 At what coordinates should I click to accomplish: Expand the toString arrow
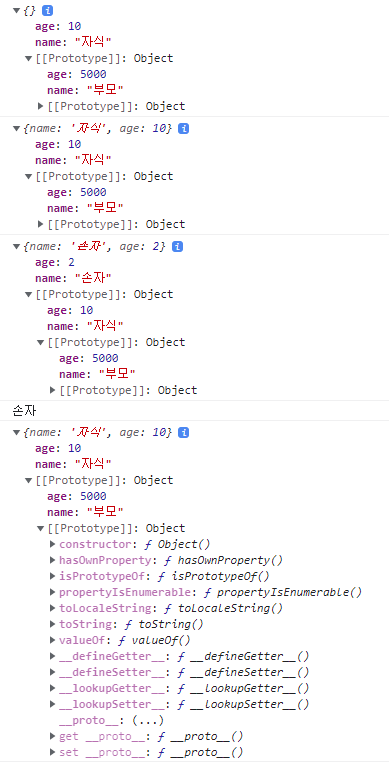coord(53,624)
